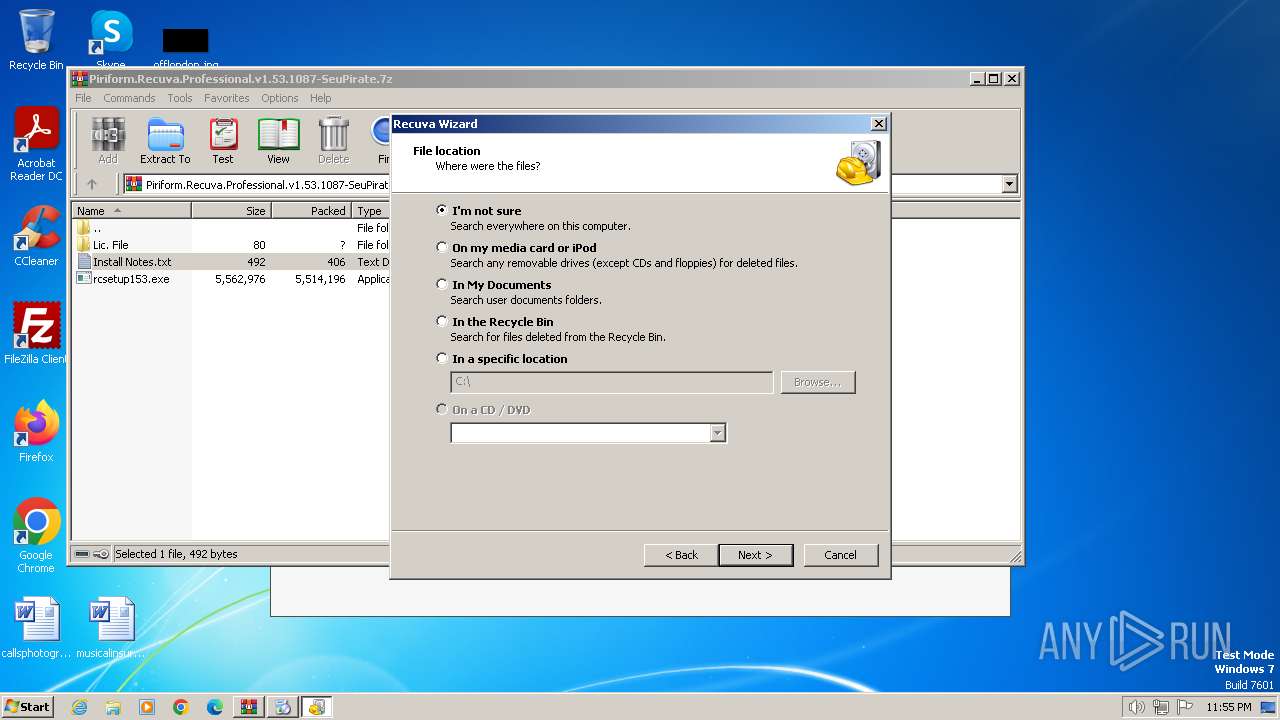Open the Options menu in WinRAR
The image size is (1280, 720).
coord(280,98)
